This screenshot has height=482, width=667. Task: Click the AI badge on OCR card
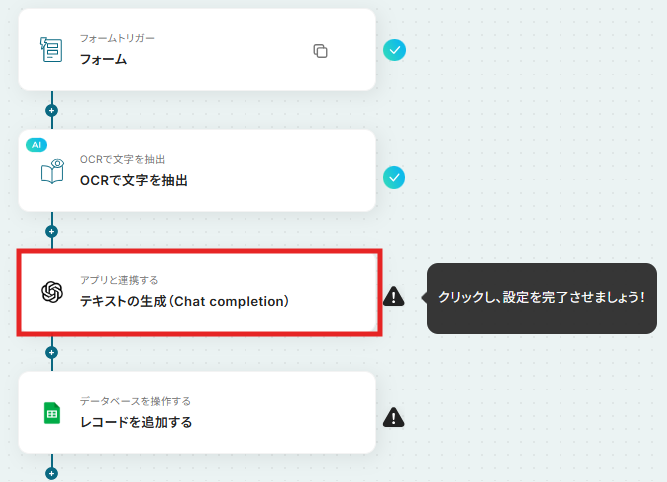coord(37,145)
